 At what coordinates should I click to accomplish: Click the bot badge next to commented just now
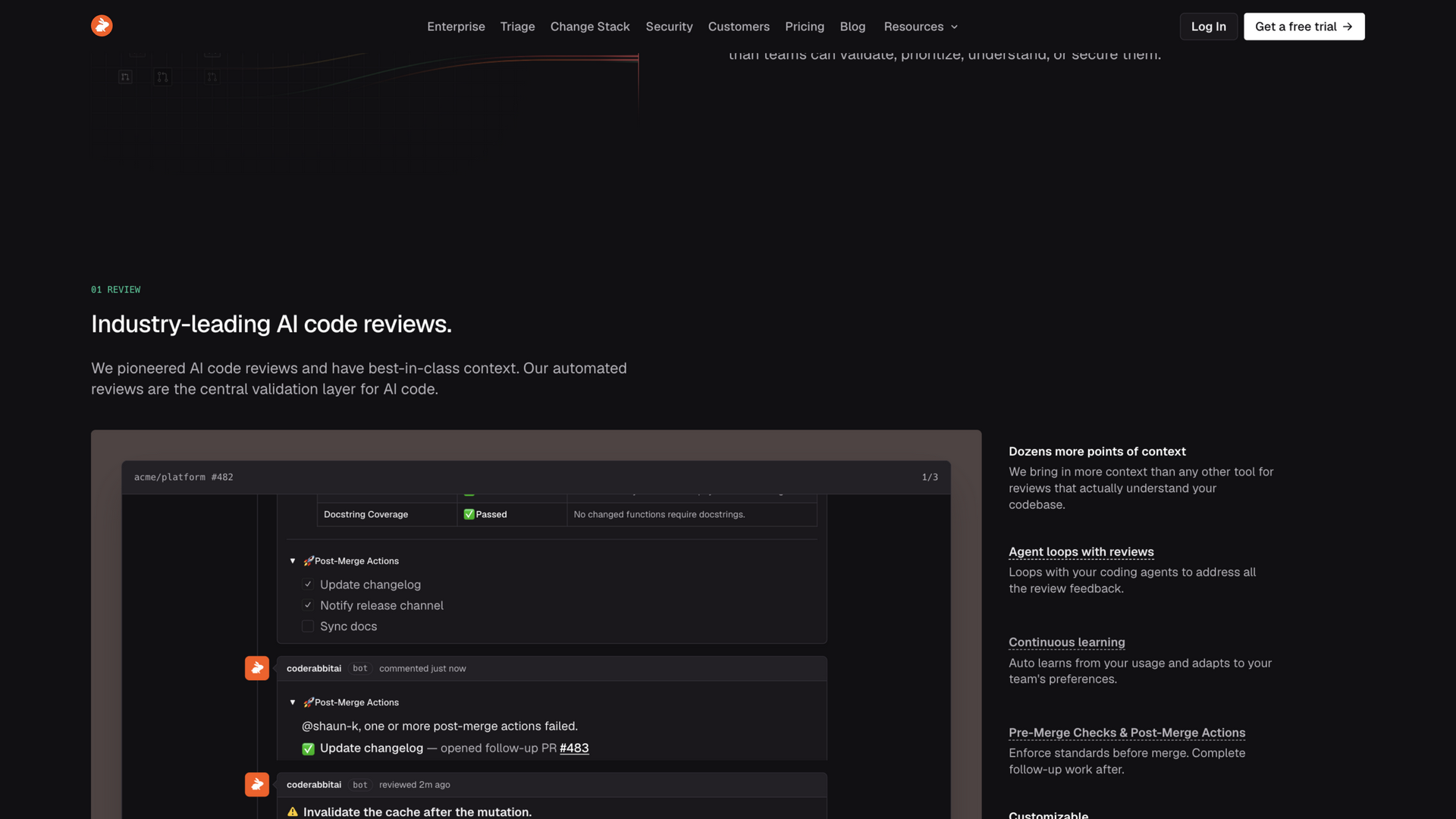(360, 668)
